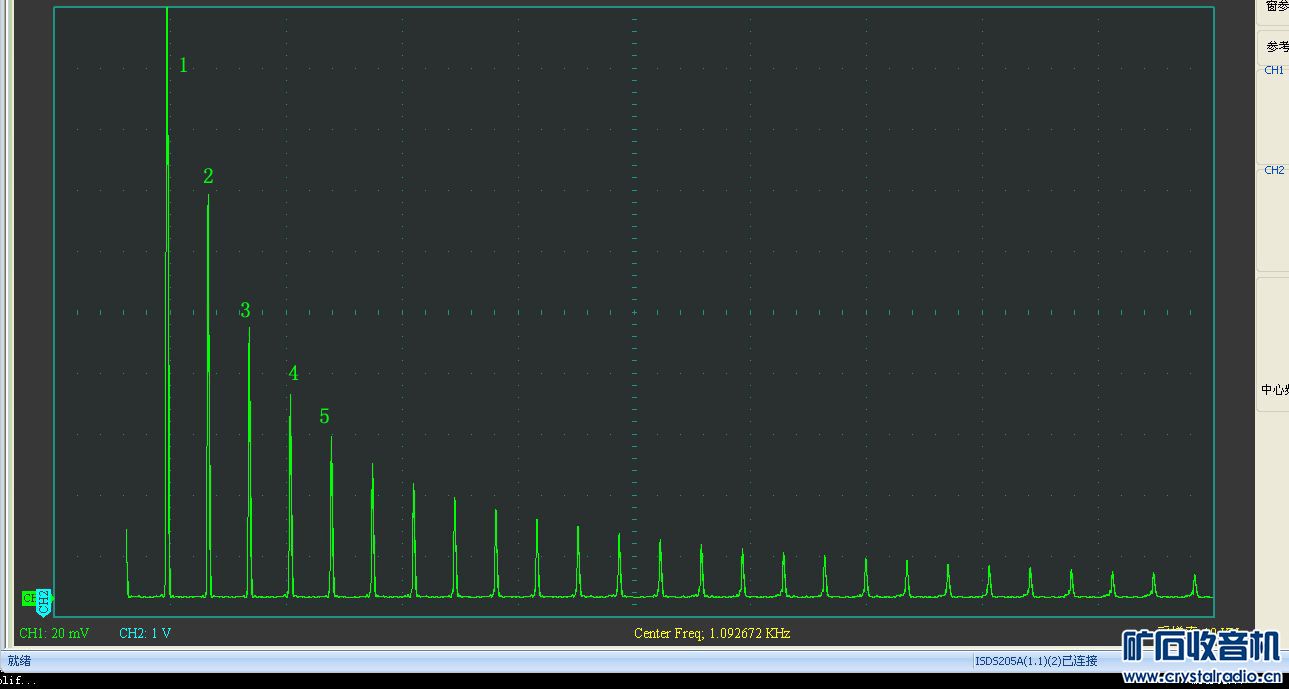Click the CH1 group label in side panel
The height and width of the screenshot is (689, 1289).
[1274, 70]
